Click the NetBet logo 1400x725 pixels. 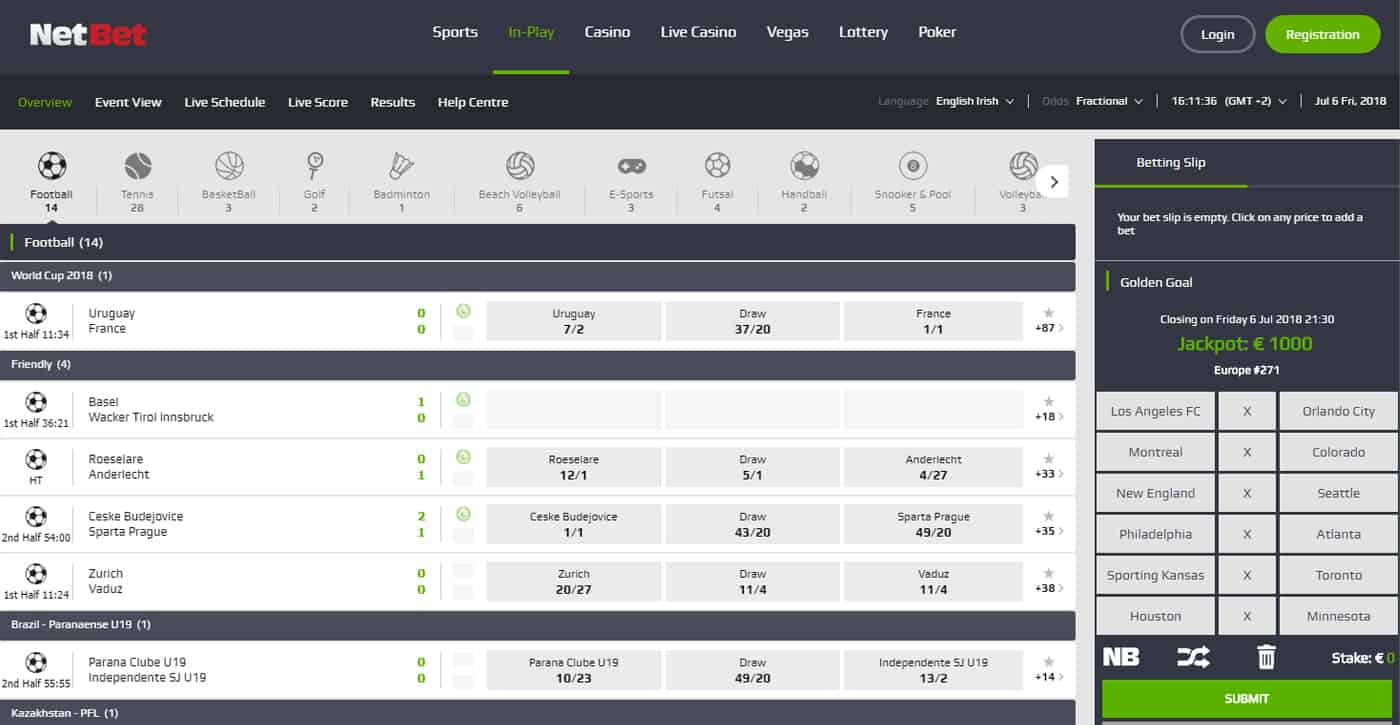click(x=88, y=35)
